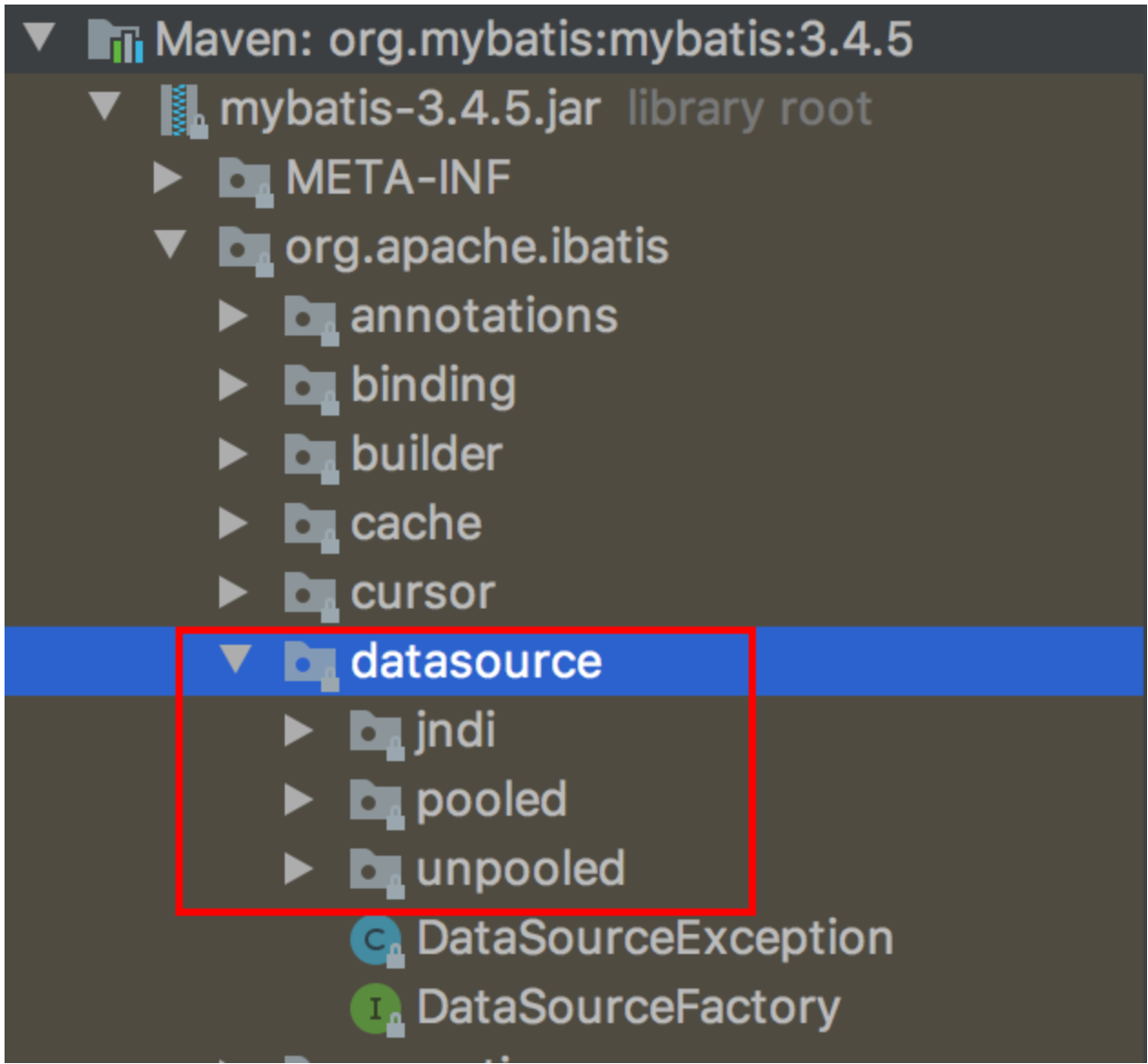Image resolution: width=1148 pixels, height=1064 pixels.
Task: Click the META-INF folder icon
Action: click(x=245, y=178)
